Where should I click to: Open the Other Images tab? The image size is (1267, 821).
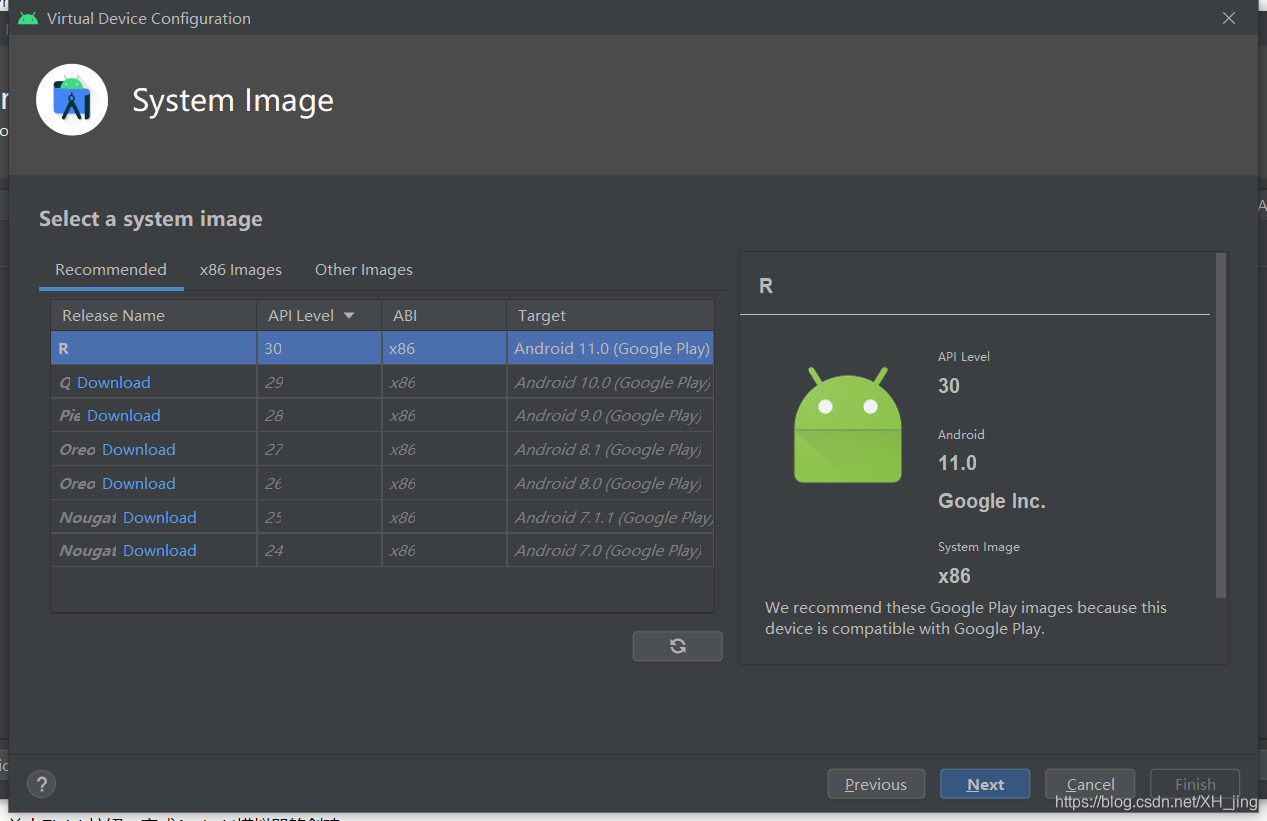click(x=364, y=270)
